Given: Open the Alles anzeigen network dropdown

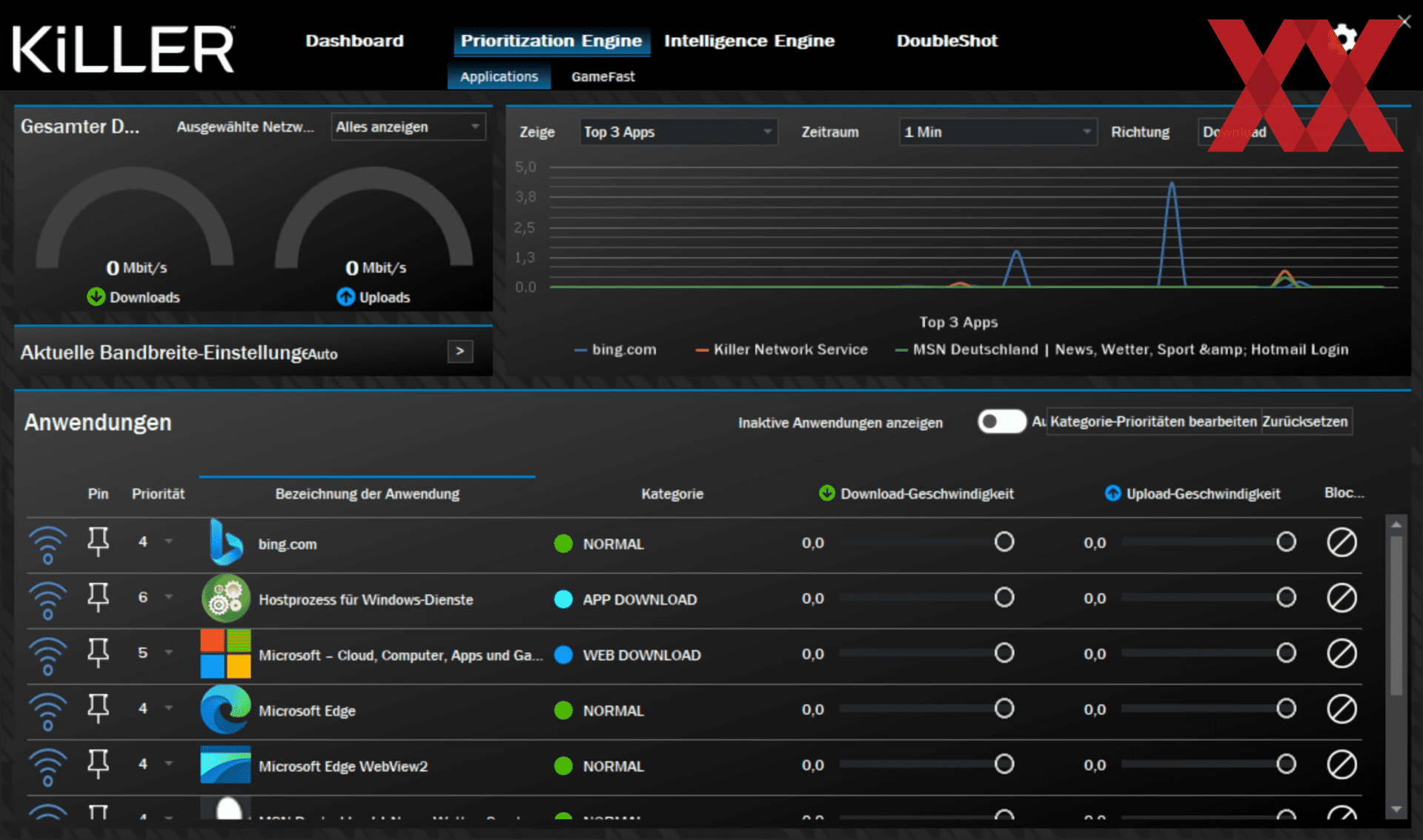Looking at the screenshot, I should coord(408,127).
